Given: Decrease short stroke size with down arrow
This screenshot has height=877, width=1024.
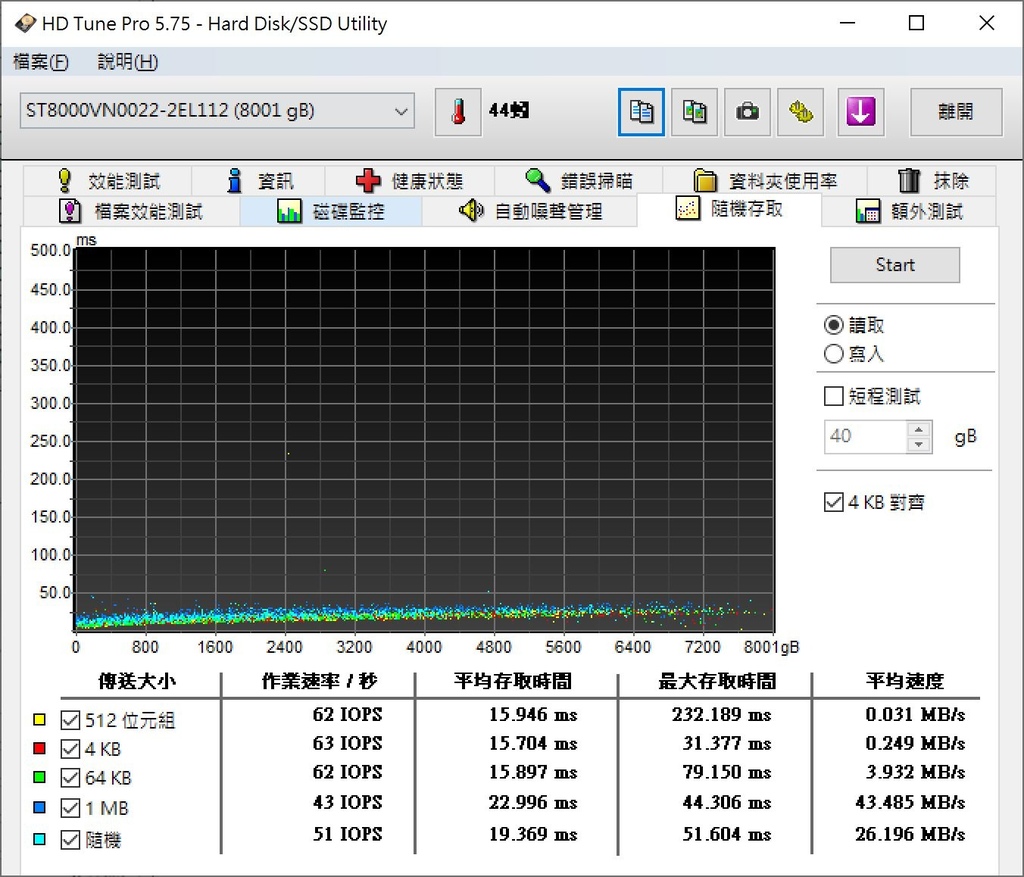Looking at the screenshot, I should click(919, 445).
